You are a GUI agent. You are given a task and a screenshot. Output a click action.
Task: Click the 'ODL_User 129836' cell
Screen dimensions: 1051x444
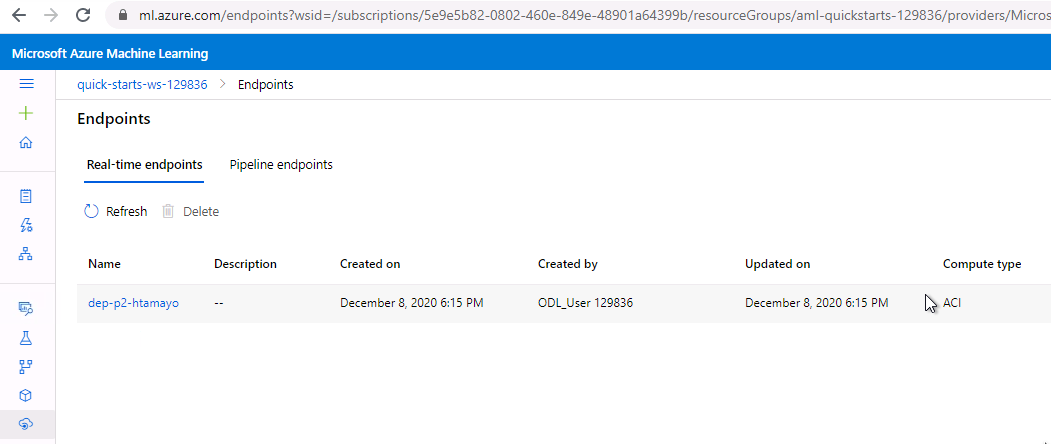point(585,303)
